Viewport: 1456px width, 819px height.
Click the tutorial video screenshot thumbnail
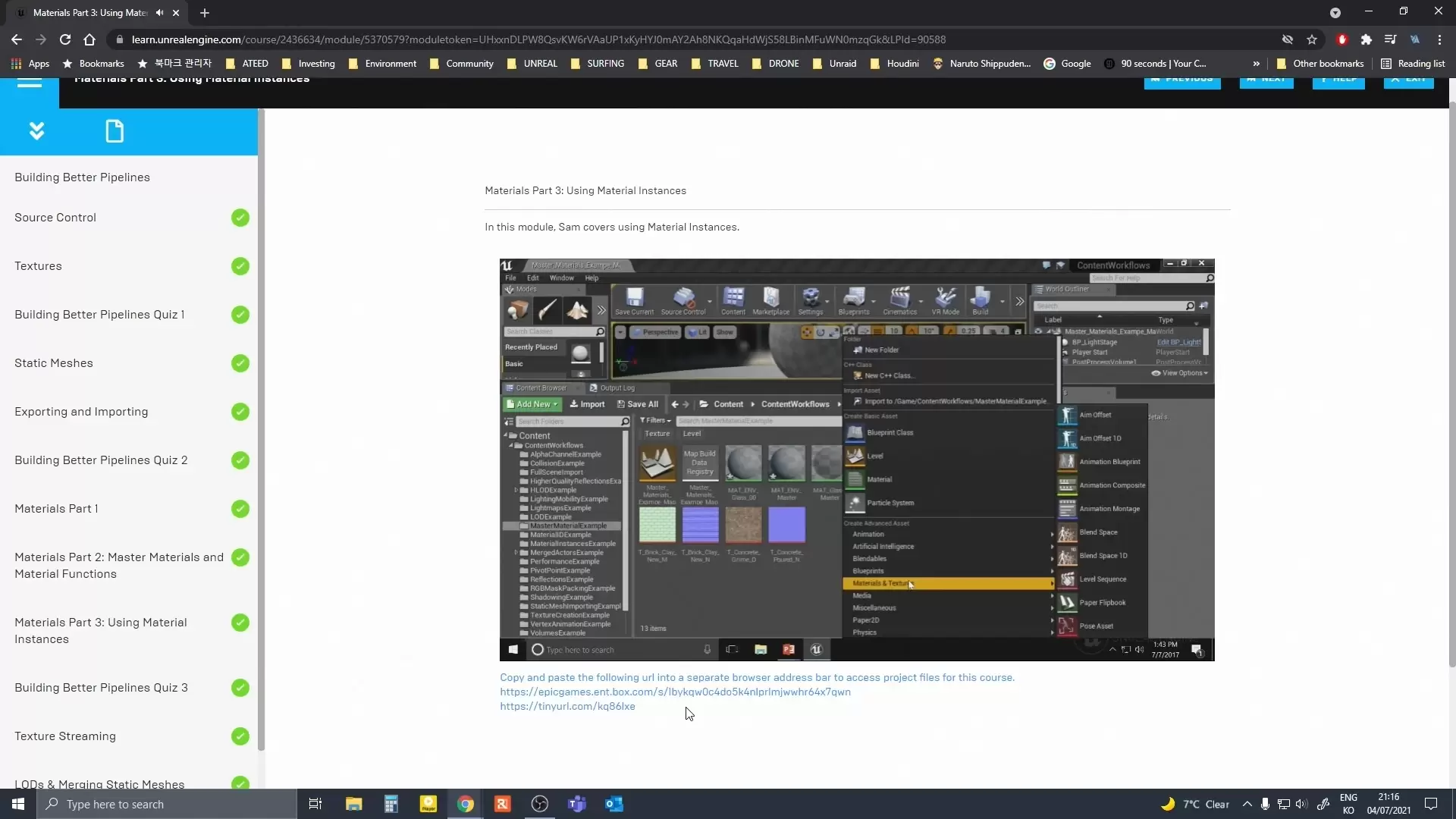click(857, 460)
